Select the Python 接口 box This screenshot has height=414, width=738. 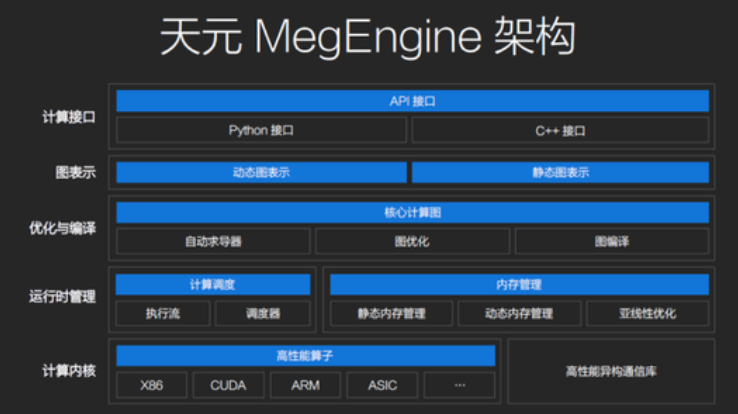[261, 130]
